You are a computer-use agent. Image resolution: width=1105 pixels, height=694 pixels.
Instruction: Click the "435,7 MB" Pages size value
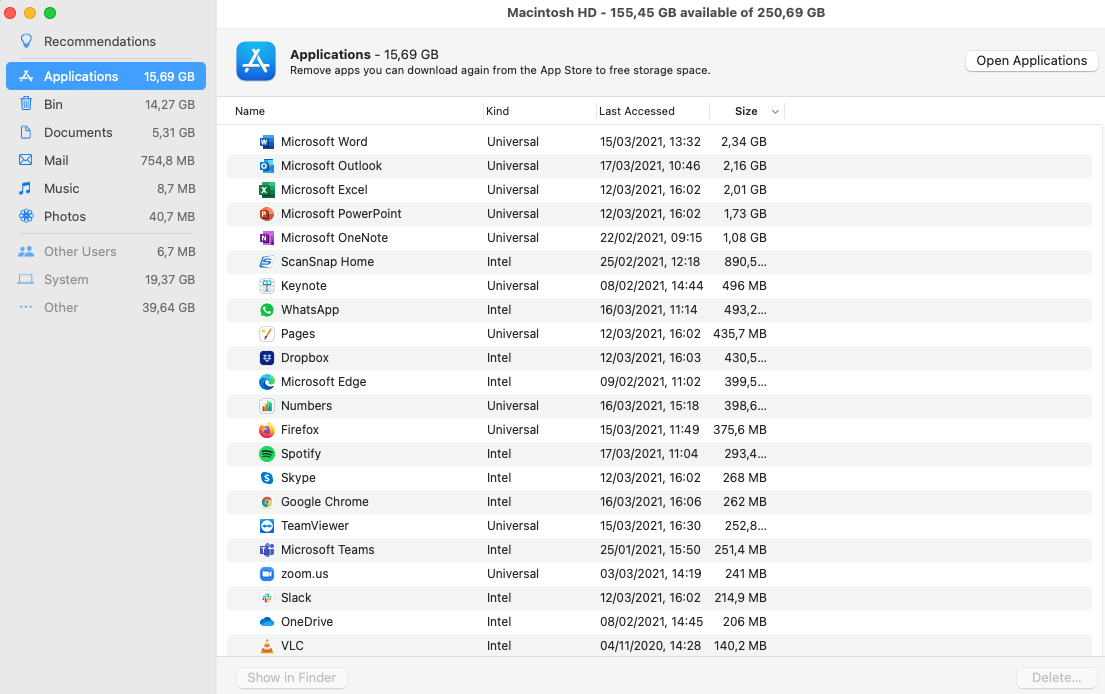[740, 333]
